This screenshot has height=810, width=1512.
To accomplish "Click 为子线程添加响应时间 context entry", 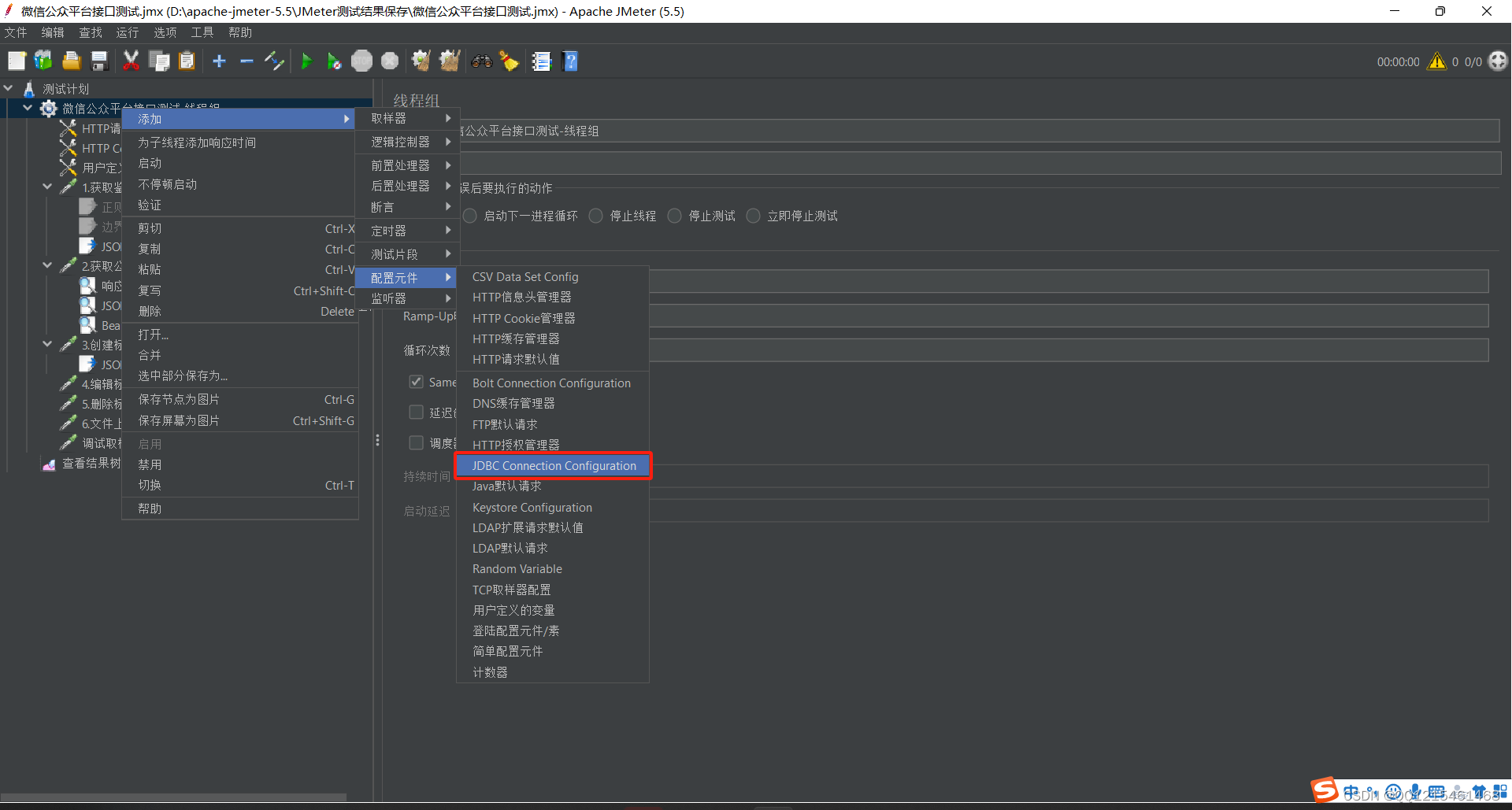I will pyautogui.click(x=240, y=142).
